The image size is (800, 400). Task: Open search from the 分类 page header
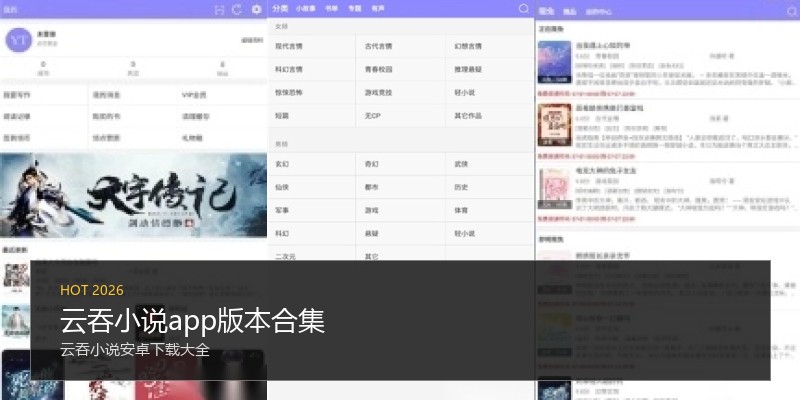523,9
